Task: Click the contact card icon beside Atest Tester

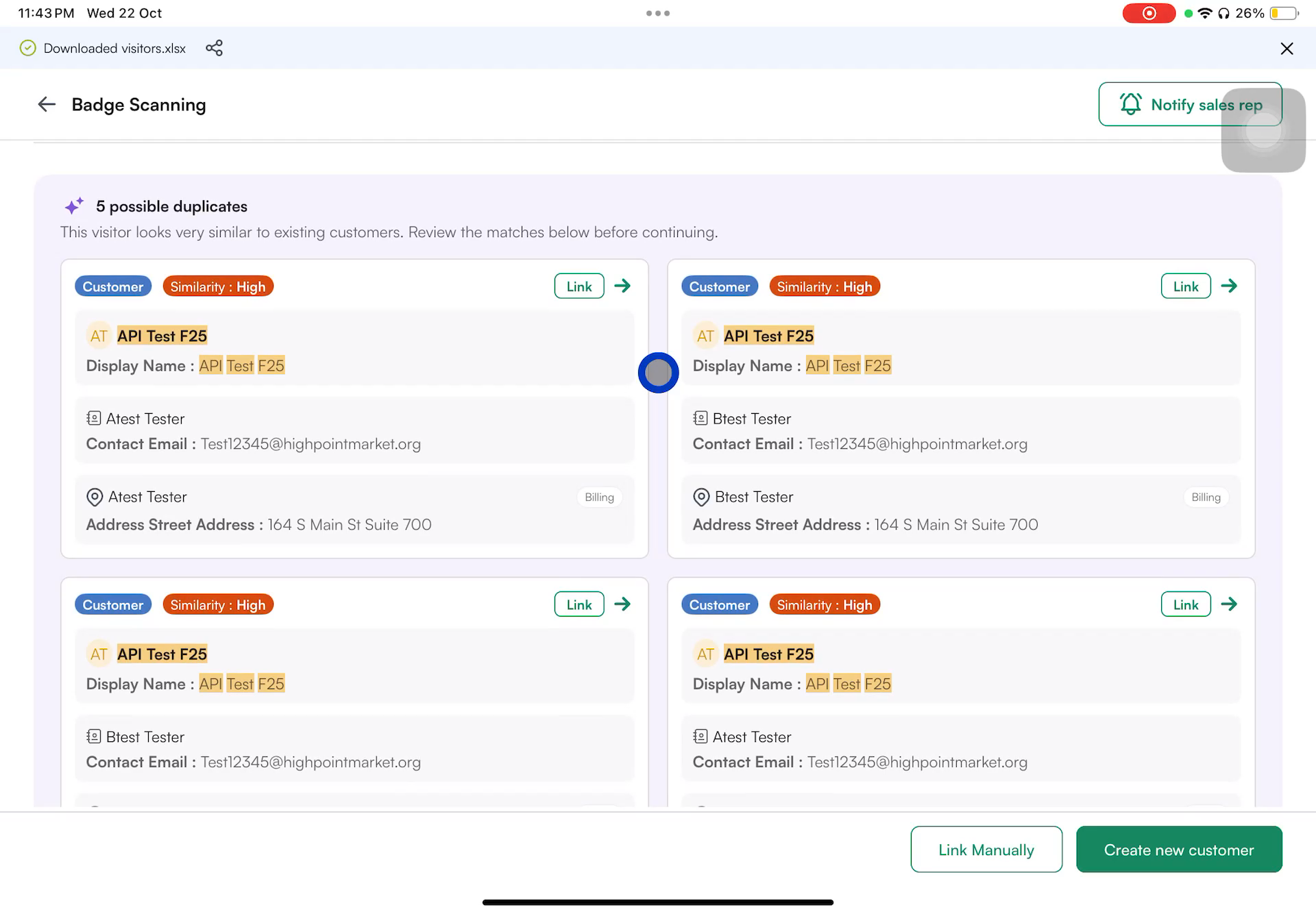Action: tap(93, 418)
